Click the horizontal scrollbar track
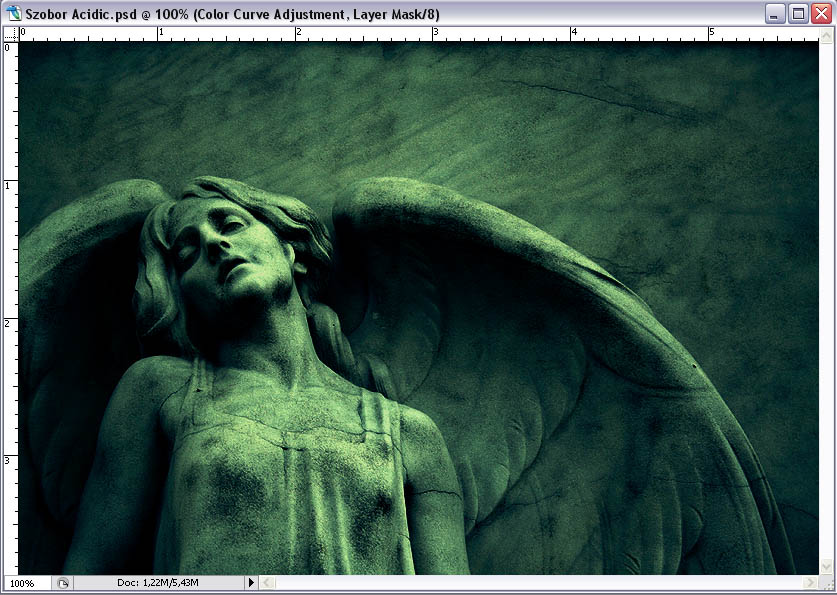The height and width of the screenshot is (595, 837). click(540, 582)
